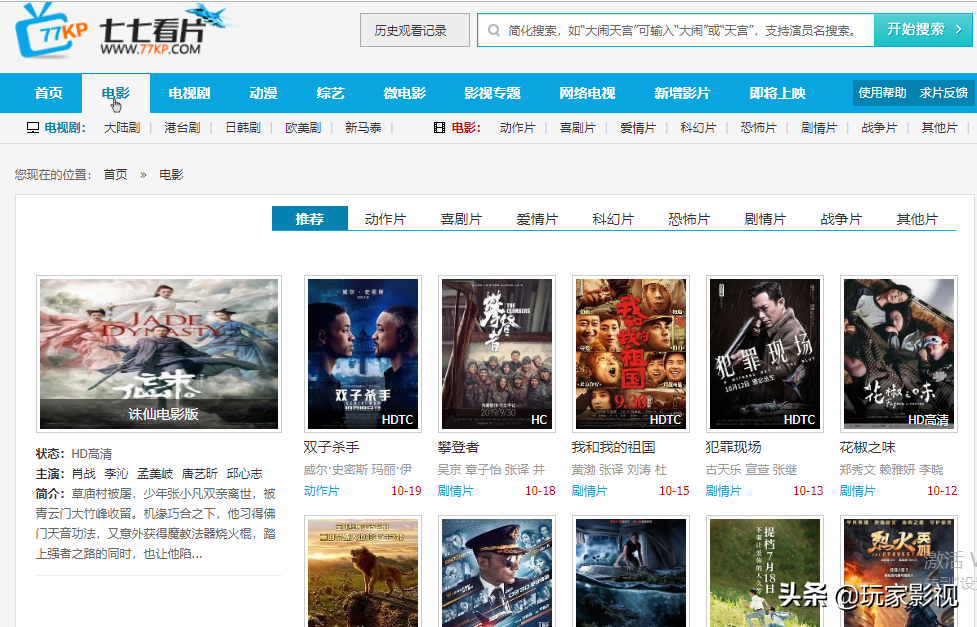Open the 双子杀手 movie poster
This screenshot has width=977, height=627.
point(362,354)
